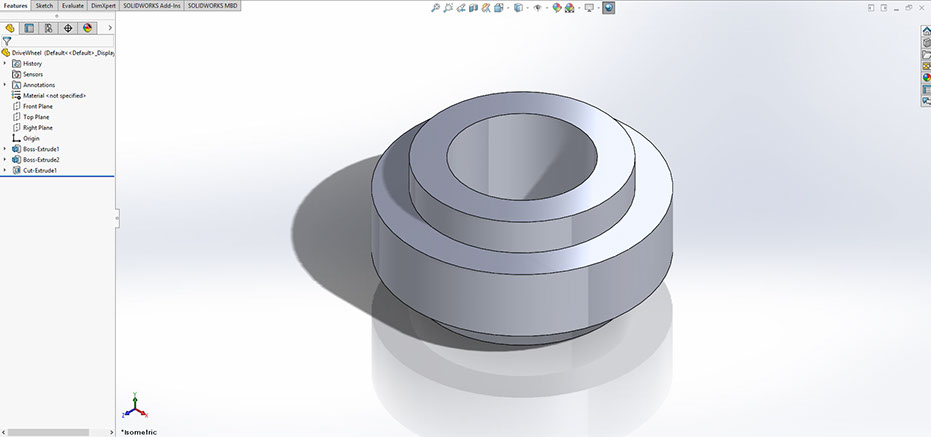
Task: Click Material <not specified> entry
Action: [54, 95]
